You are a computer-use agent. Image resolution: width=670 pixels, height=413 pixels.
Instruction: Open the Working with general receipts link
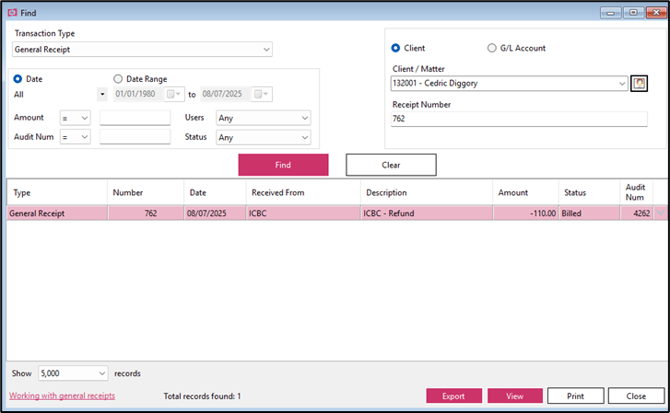61,396
